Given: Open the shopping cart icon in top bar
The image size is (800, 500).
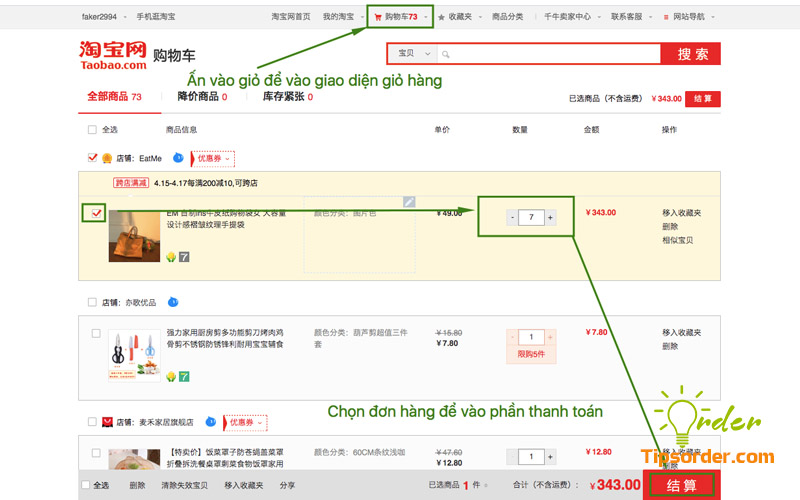Looking at the screenshot, I should (377, 17).
